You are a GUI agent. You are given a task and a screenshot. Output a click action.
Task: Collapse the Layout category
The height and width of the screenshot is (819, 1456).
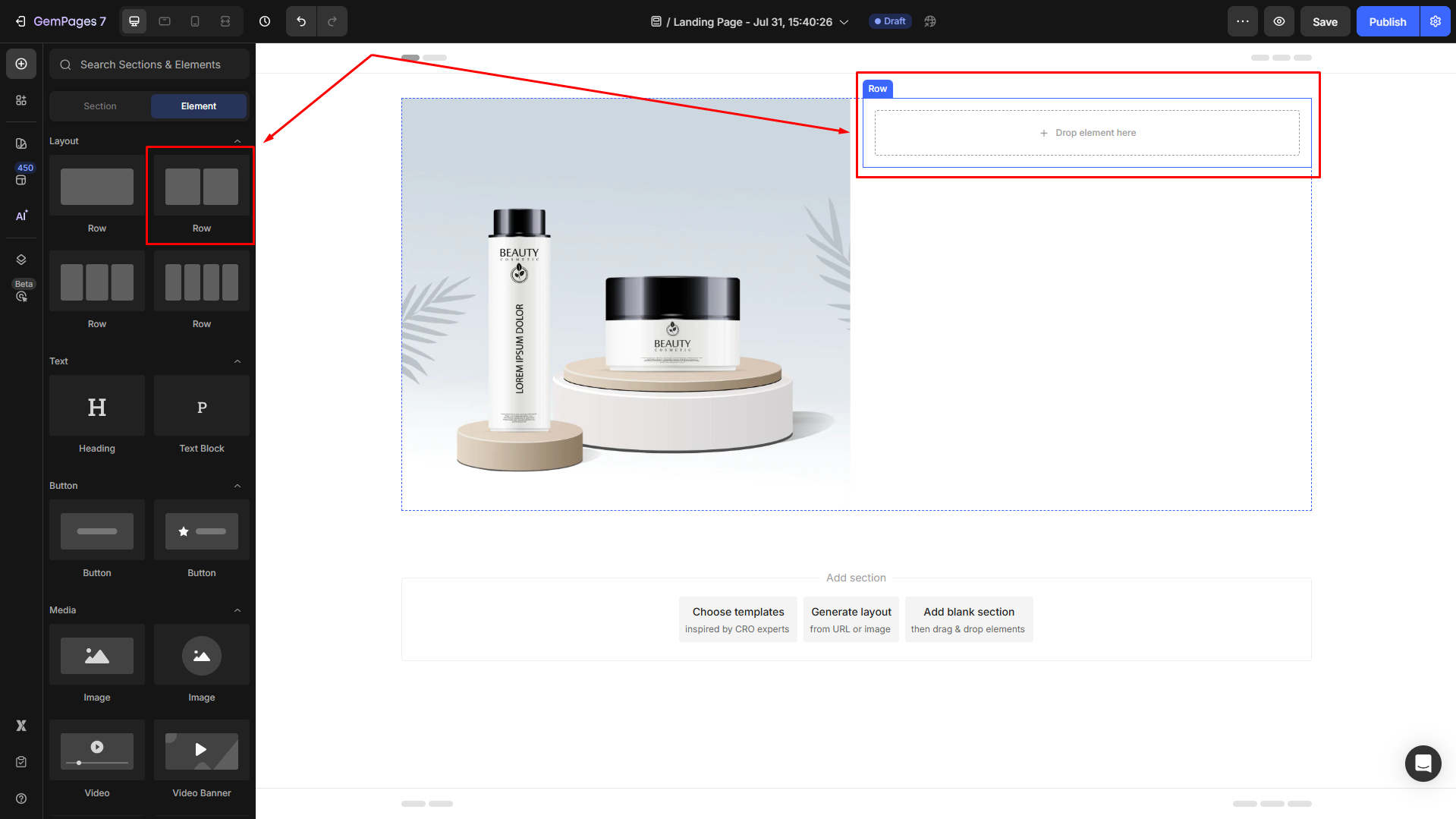tap(237, 141)
